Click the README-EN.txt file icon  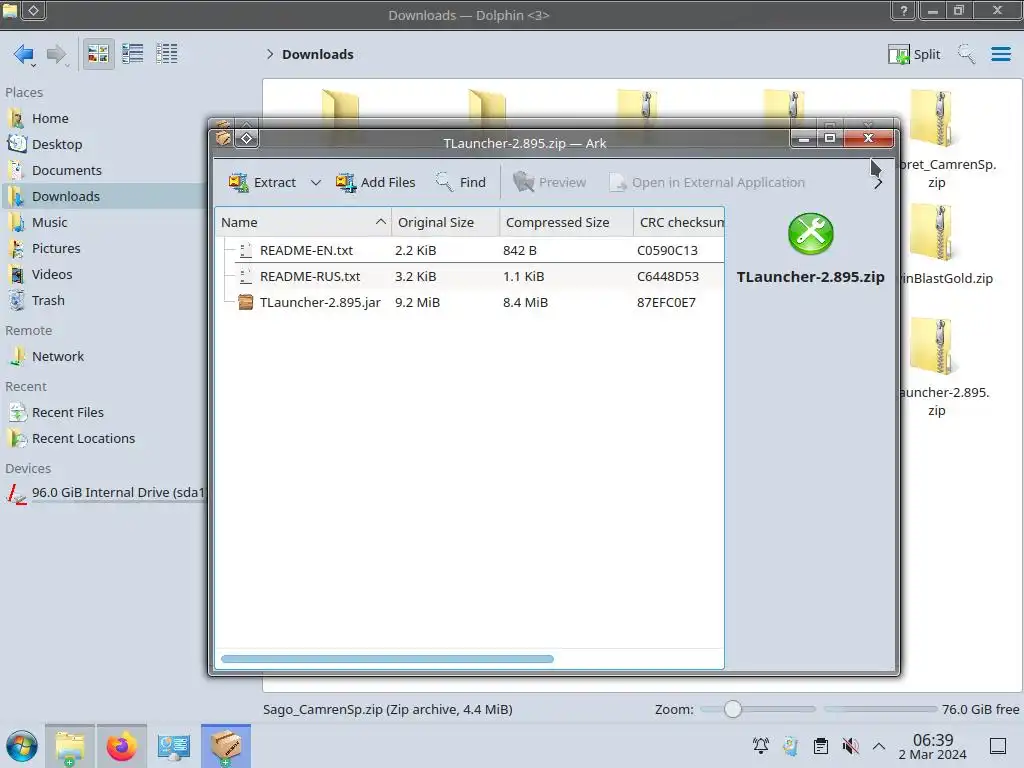tap(246, 250)
